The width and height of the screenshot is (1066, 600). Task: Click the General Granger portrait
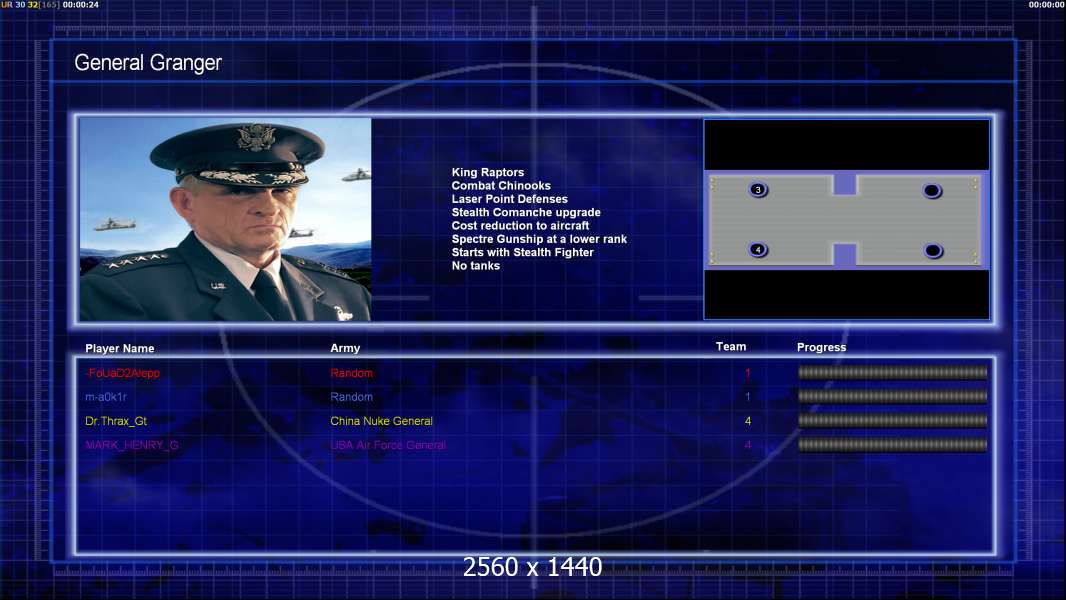[225, 219]
